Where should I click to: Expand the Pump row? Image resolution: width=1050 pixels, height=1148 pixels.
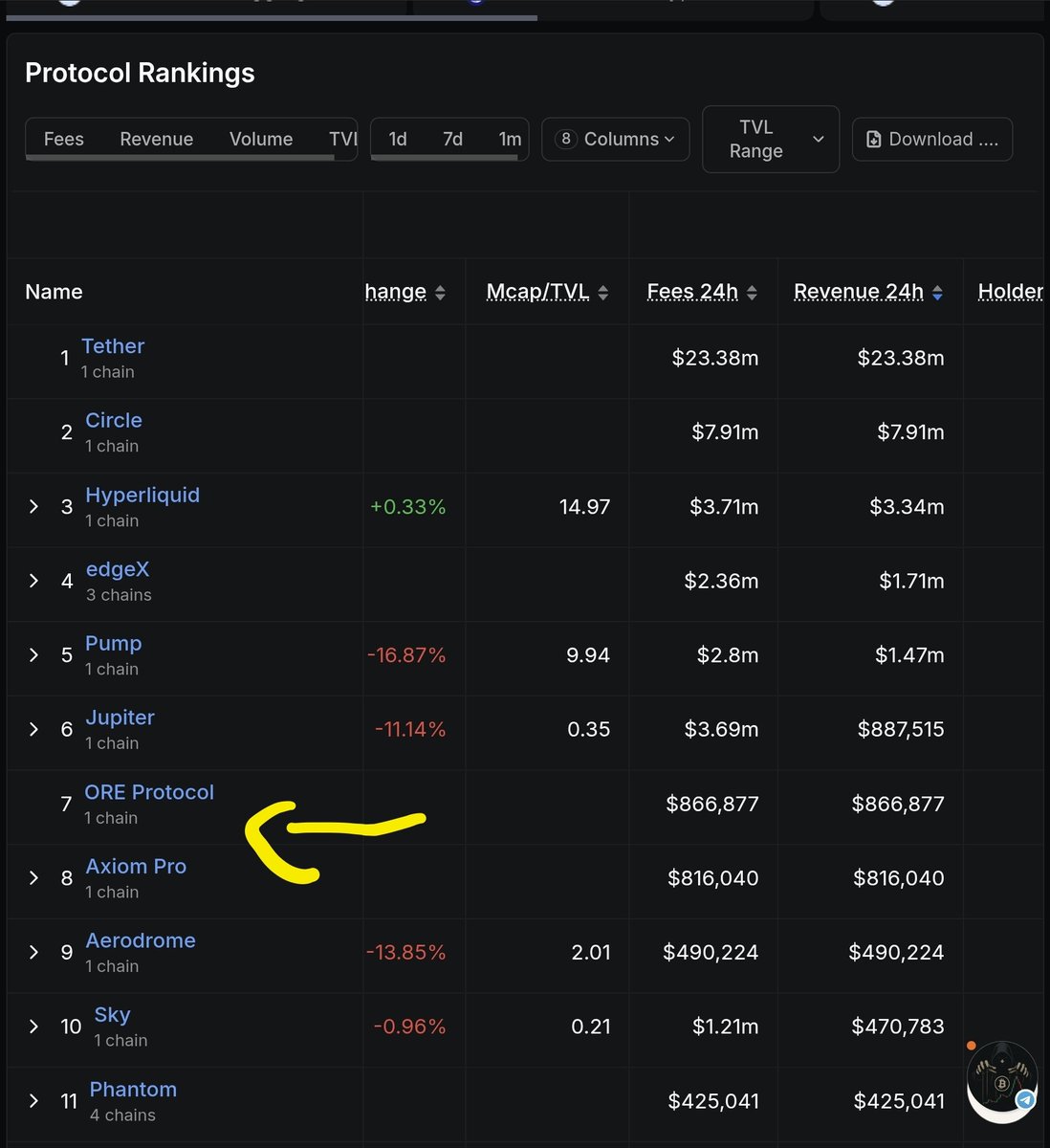(33, 655)
